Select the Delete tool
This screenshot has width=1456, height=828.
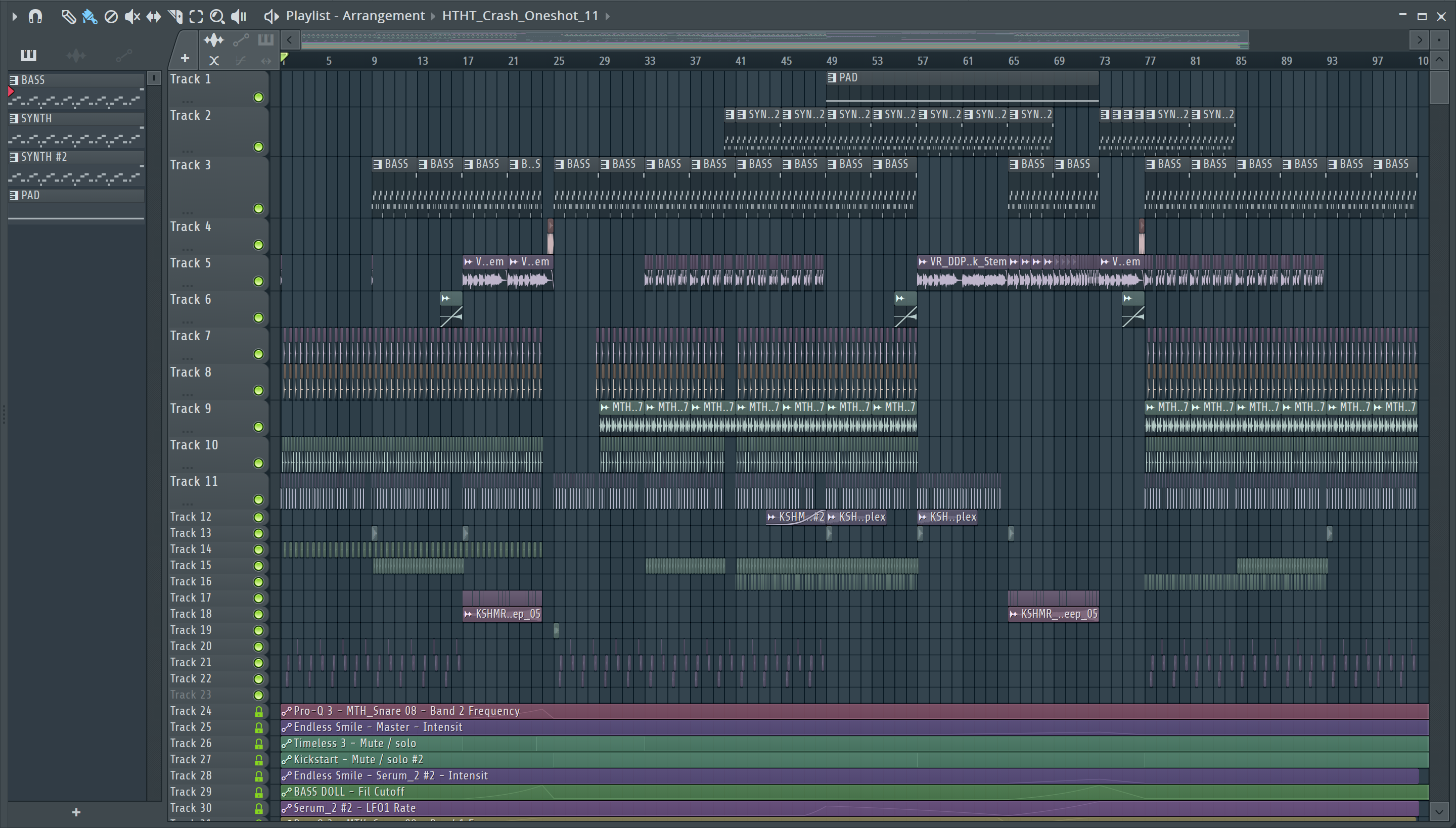click(x=111, y=17)
